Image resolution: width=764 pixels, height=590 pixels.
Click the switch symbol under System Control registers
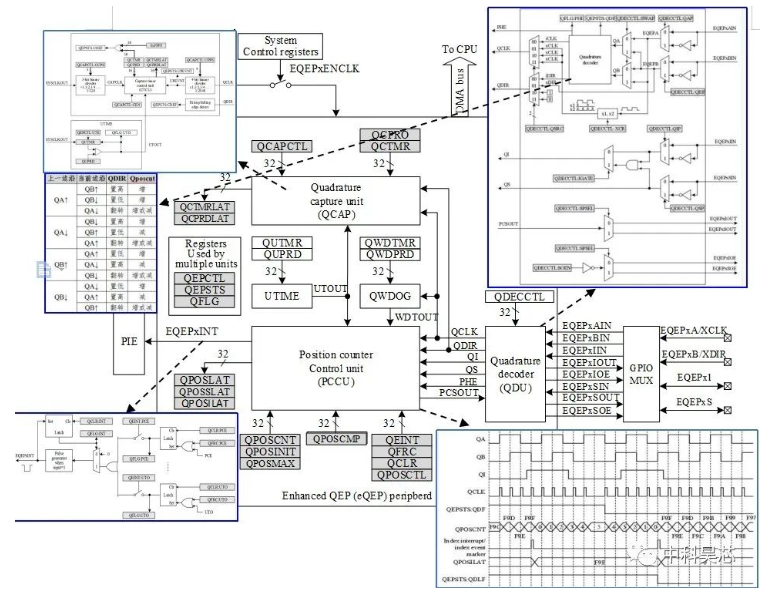pos(281,85)
